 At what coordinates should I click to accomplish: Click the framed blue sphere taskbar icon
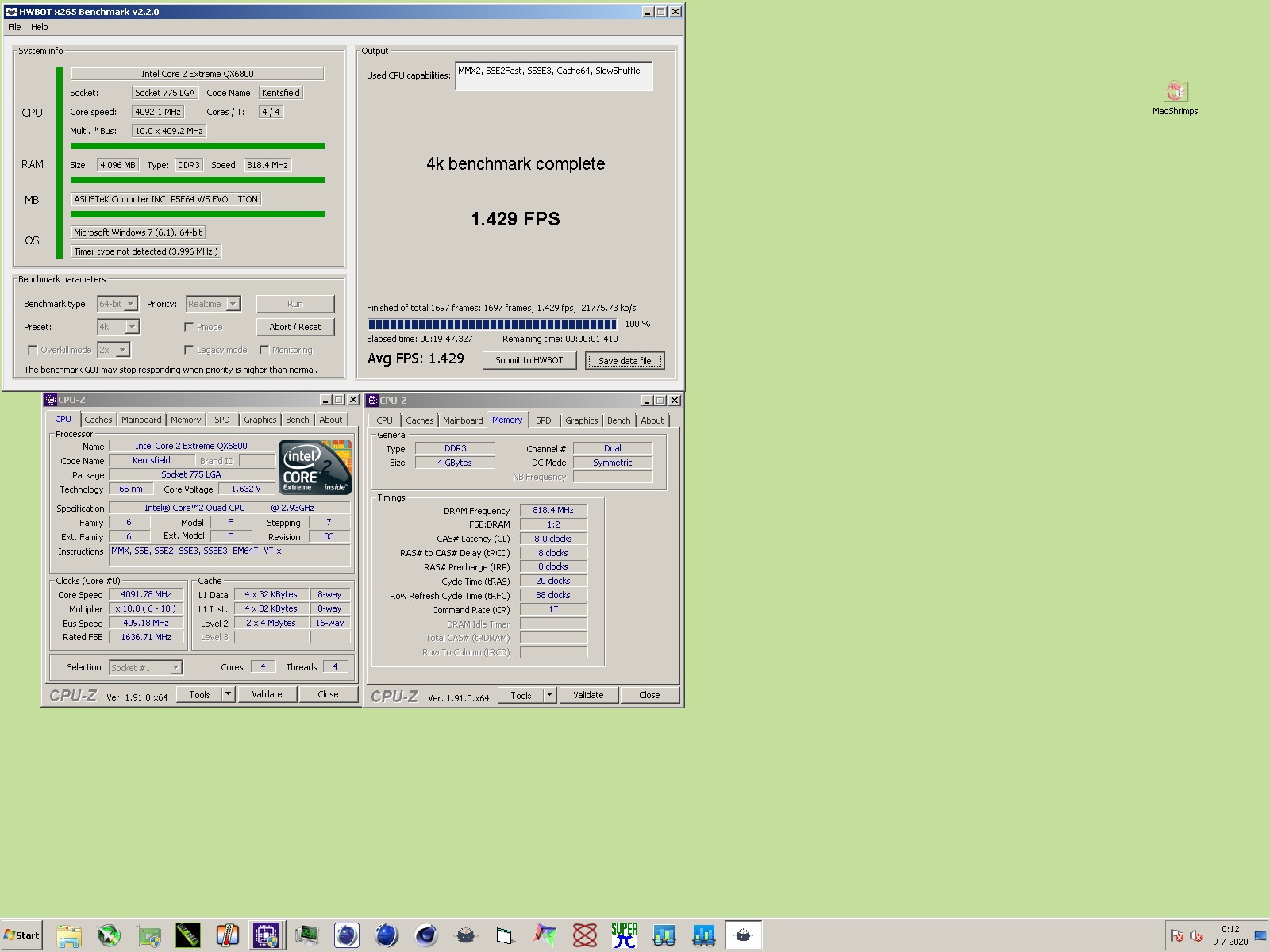click(347, 935)
